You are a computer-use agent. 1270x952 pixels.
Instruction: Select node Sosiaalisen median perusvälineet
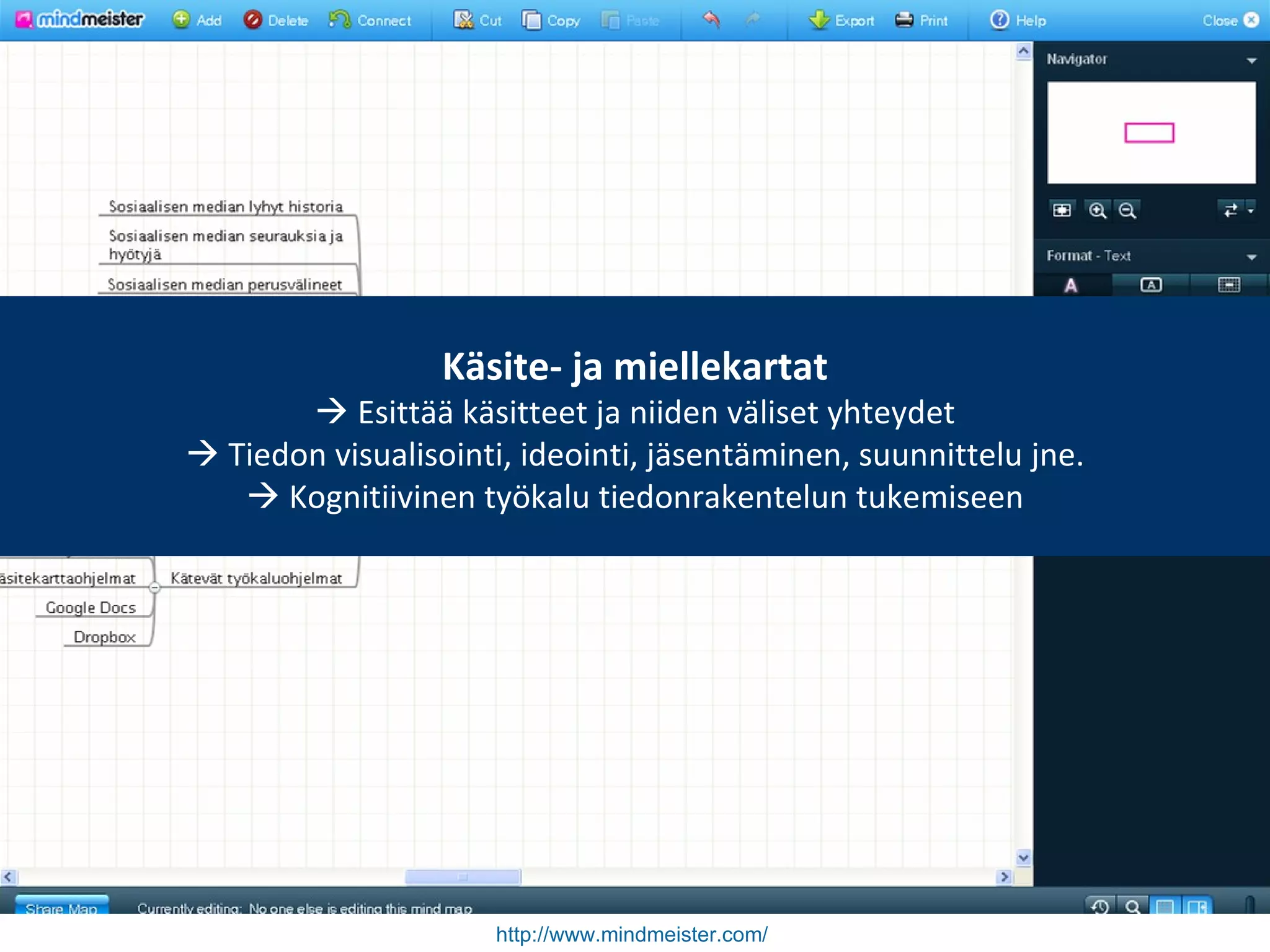point(225,284)
